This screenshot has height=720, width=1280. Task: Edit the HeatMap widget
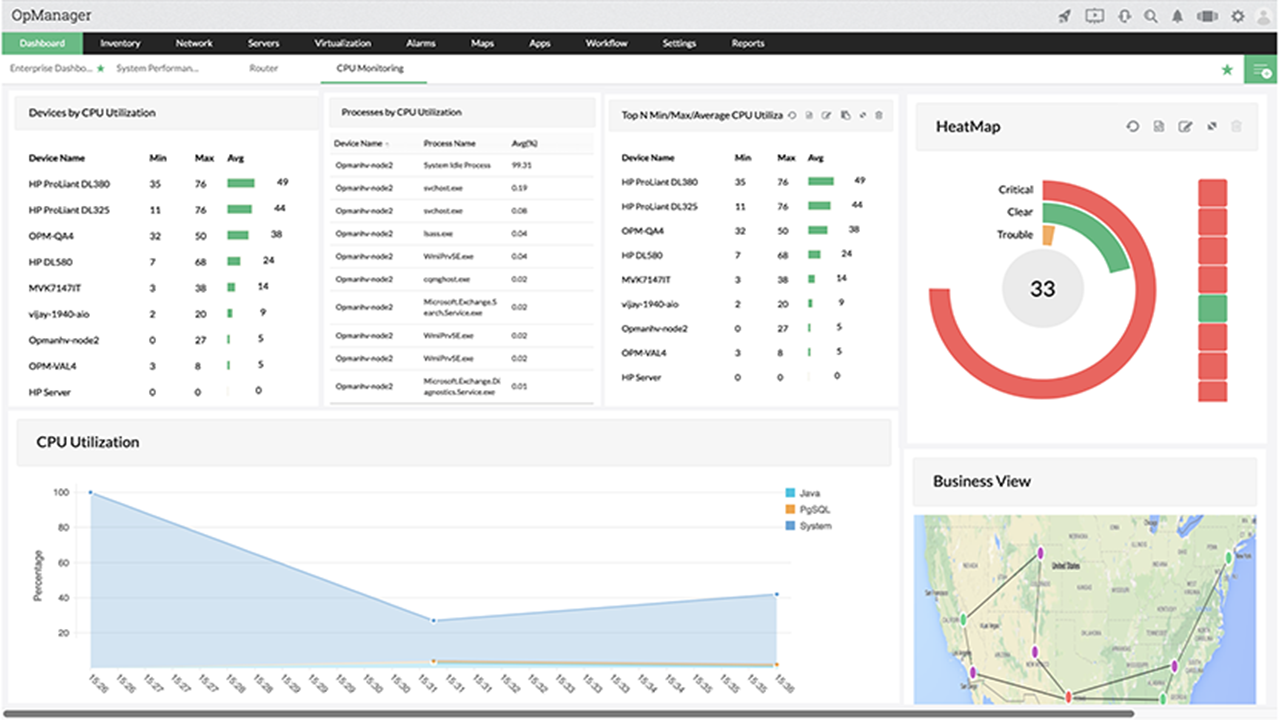pyautogui.click(x=1185, y=127)
